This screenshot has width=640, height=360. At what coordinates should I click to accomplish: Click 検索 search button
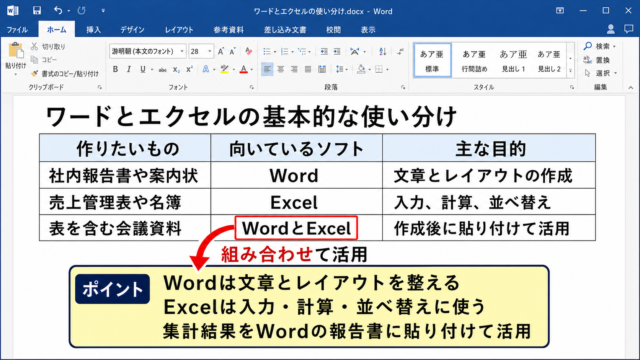coord(600,46)
